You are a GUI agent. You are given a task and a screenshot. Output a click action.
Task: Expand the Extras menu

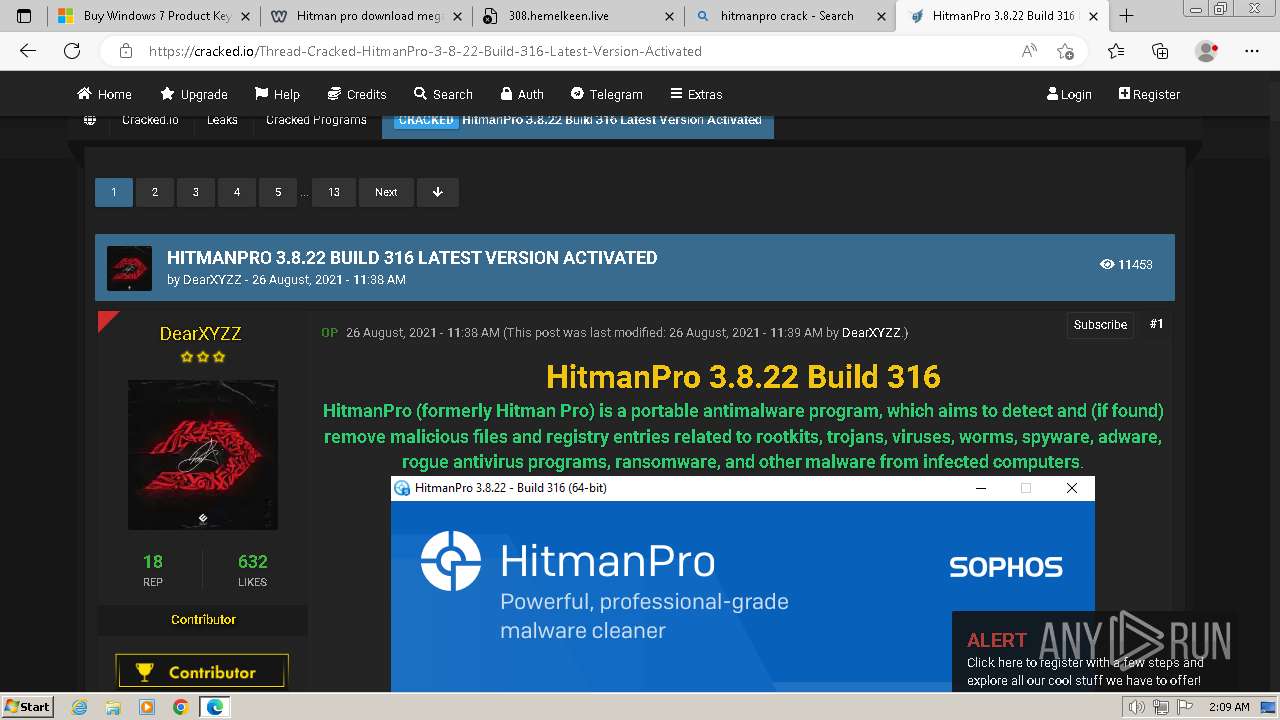tap(696, 94)
